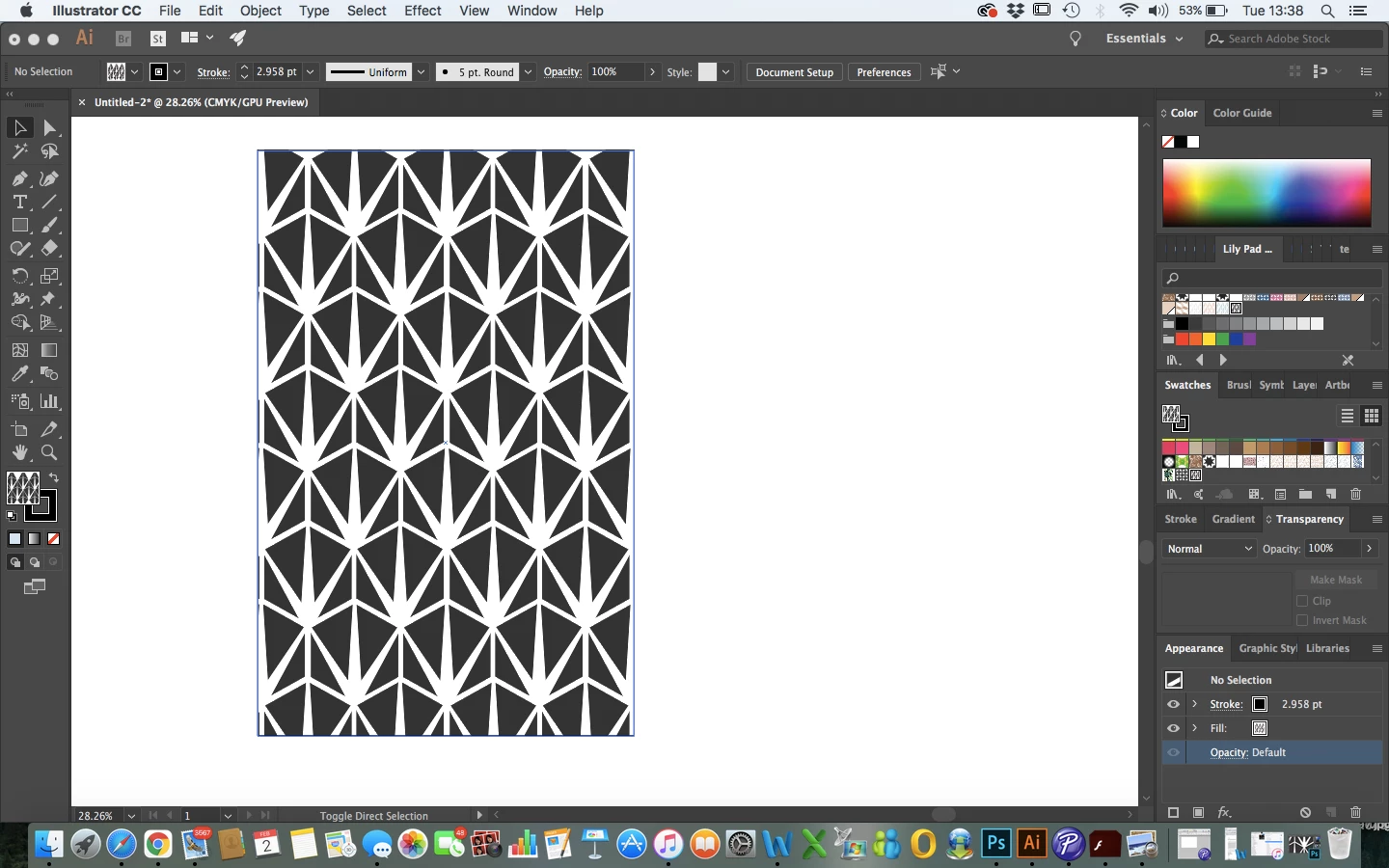Open the stroke weight dropdown
The image size is (1389, 868).
click(311, 72)
